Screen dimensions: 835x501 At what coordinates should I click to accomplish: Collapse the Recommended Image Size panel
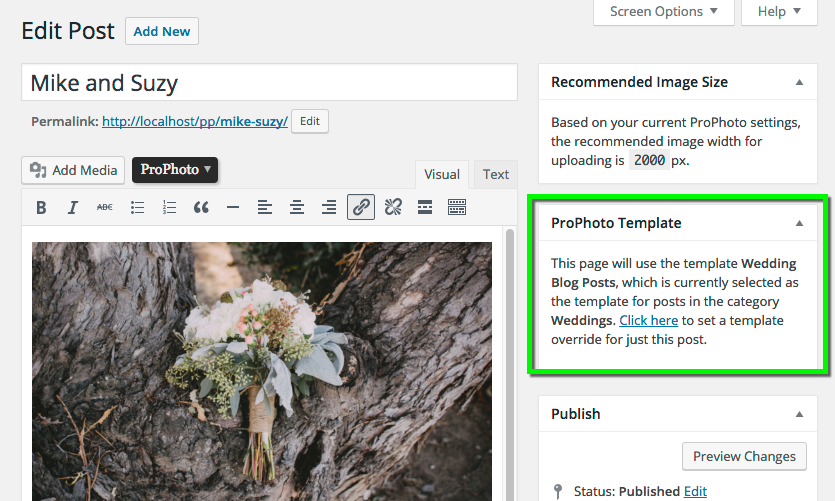point(799,83)
